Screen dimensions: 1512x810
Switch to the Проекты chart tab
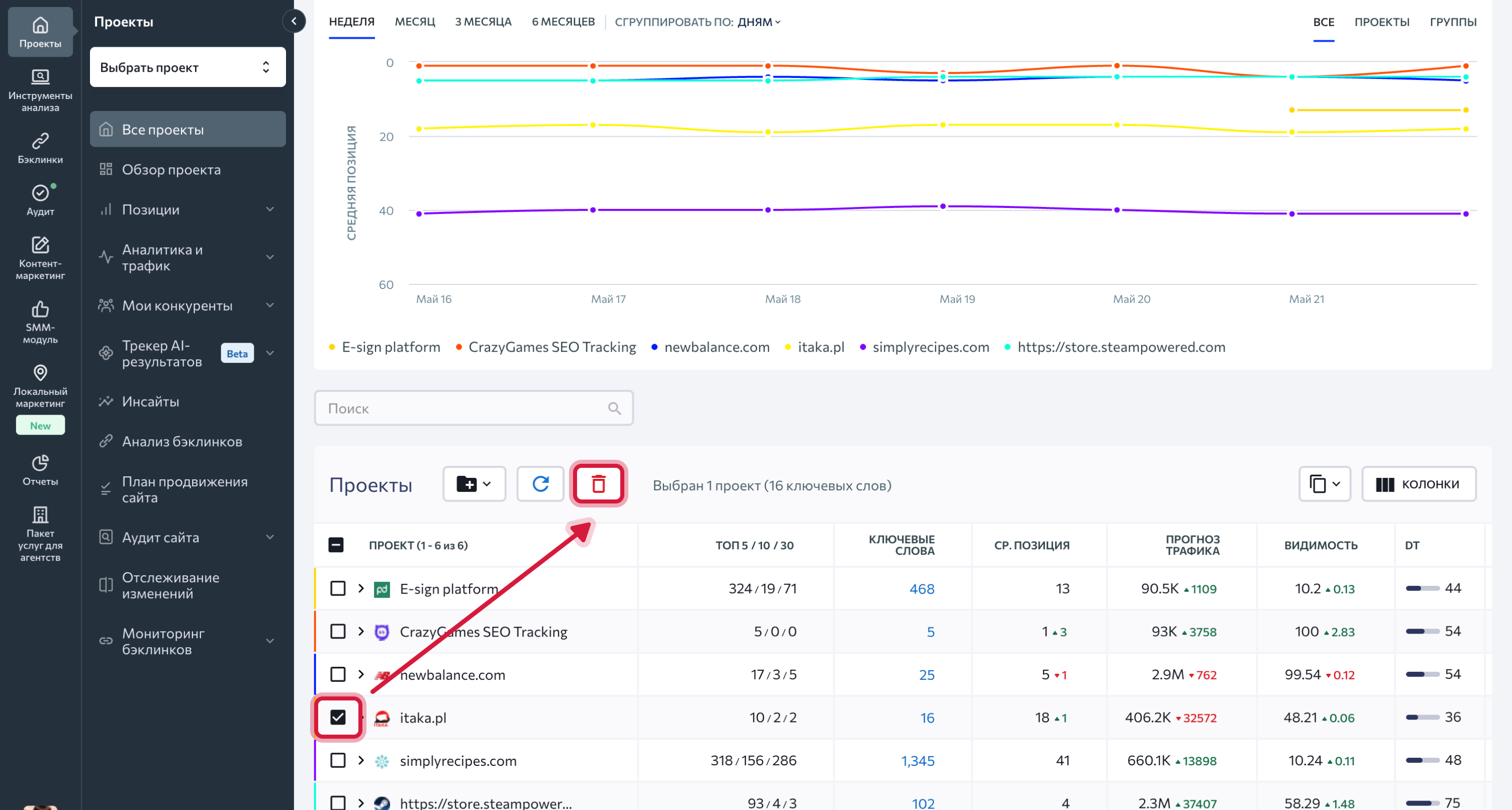pos(1382,22)
